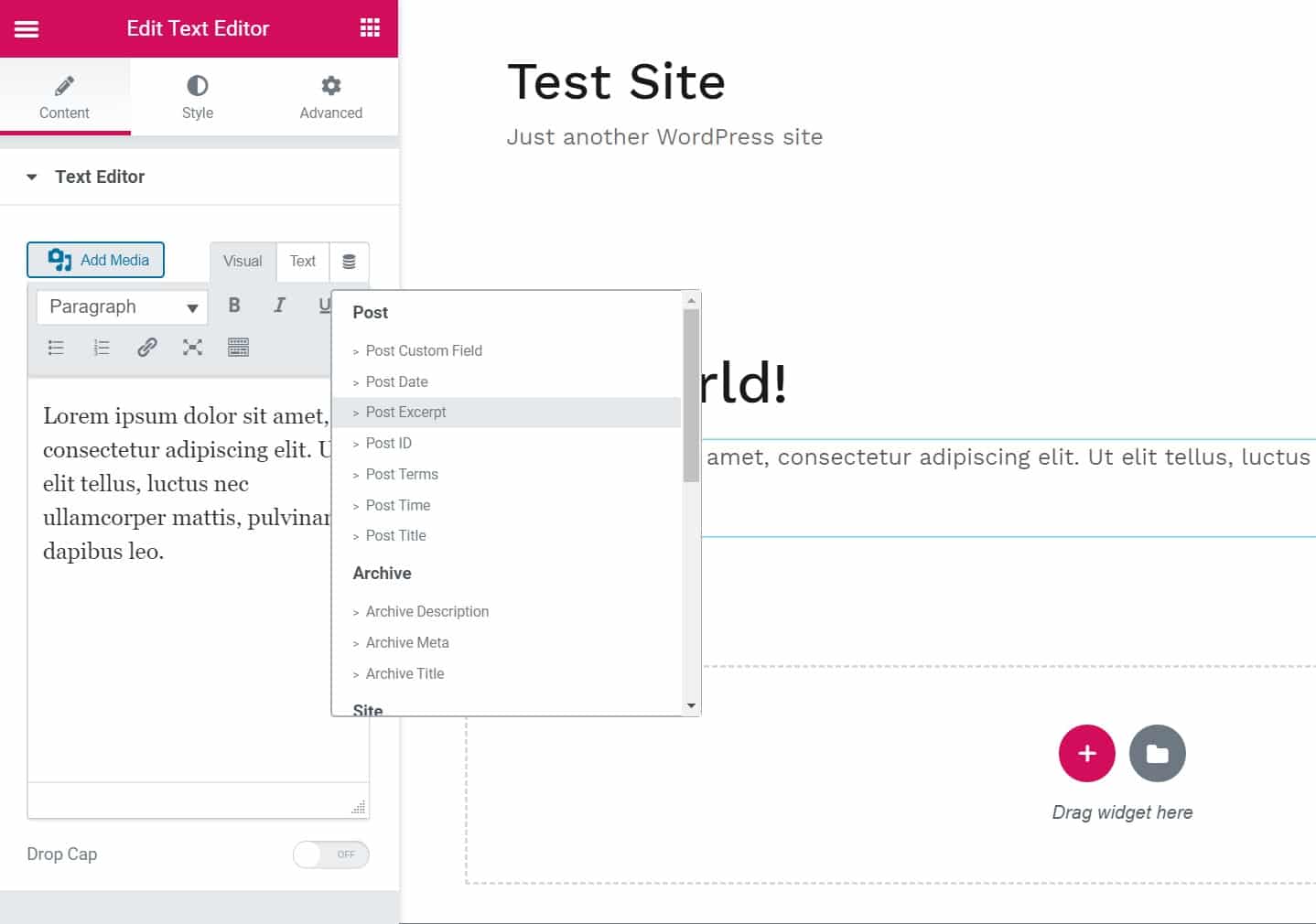
Task: Turn on the Drop Cap switch
Action: (x=330, y=854)
